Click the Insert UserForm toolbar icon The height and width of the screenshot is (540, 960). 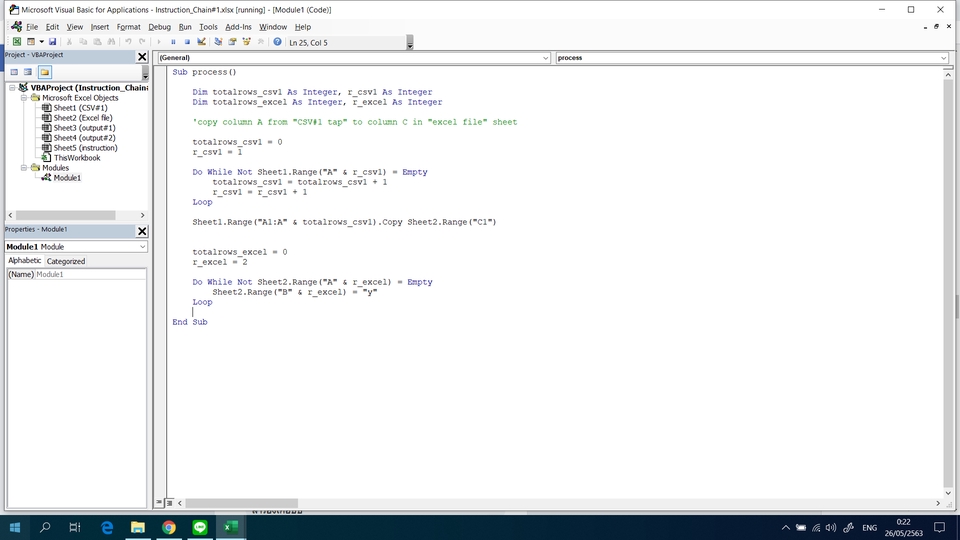click(x=30, y=42)
